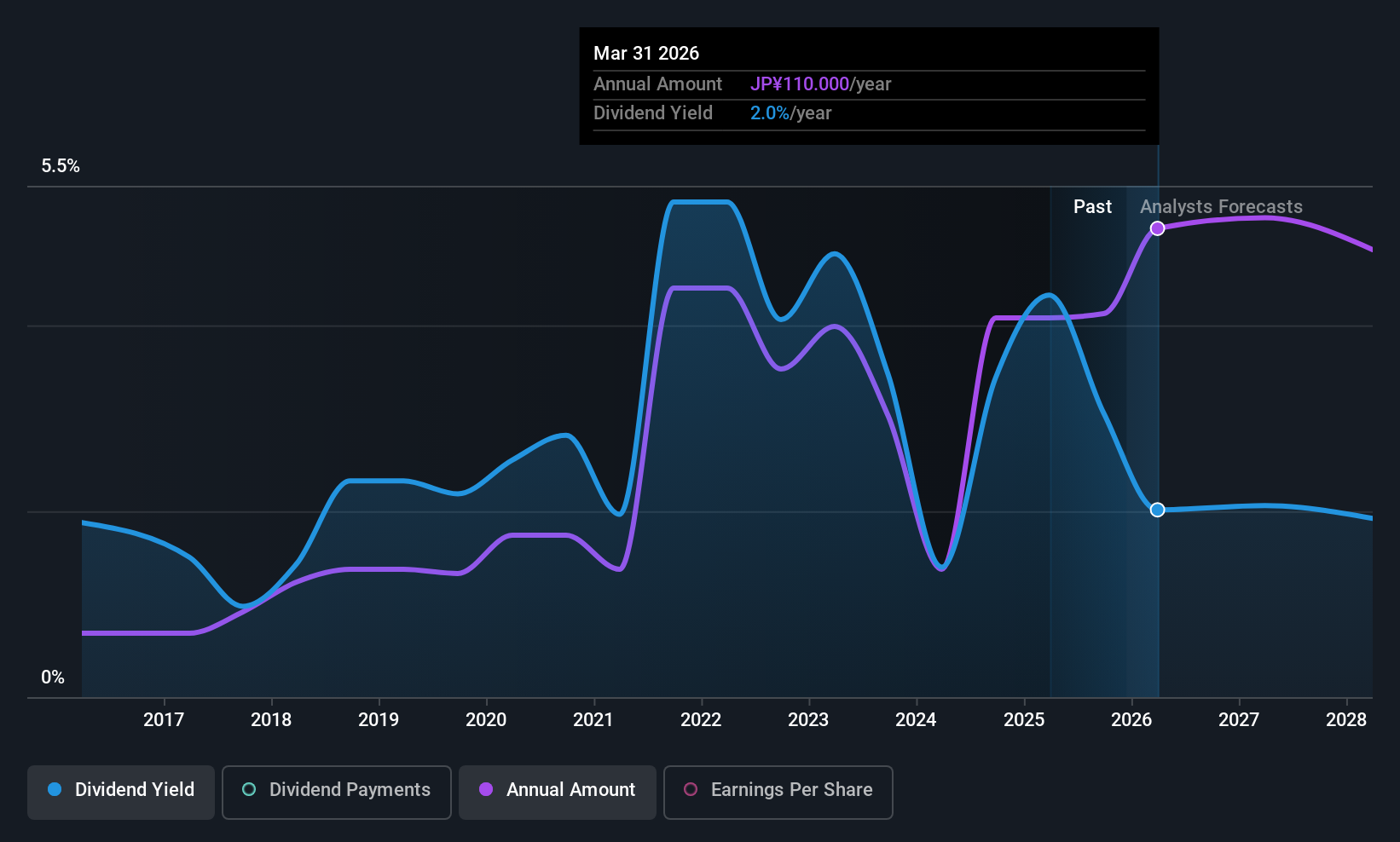Click the 2022 label on the time axis
Image resolution: width=1400 pixels, height=842 pixels.
pos(701,720)
